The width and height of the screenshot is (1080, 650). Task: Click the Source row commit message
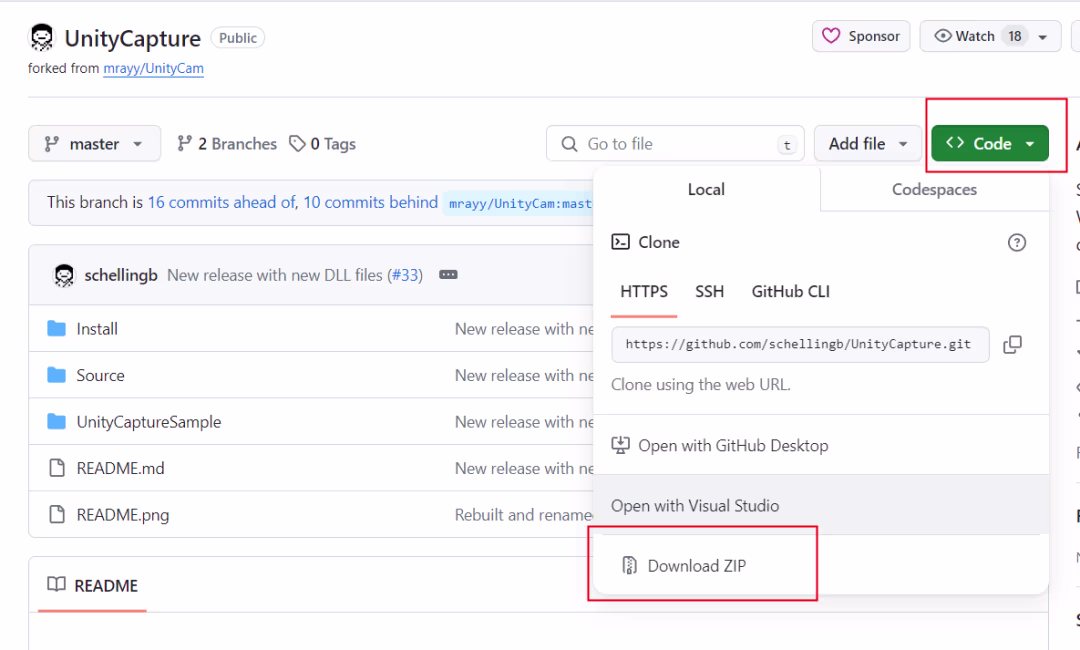pos(523,375)
